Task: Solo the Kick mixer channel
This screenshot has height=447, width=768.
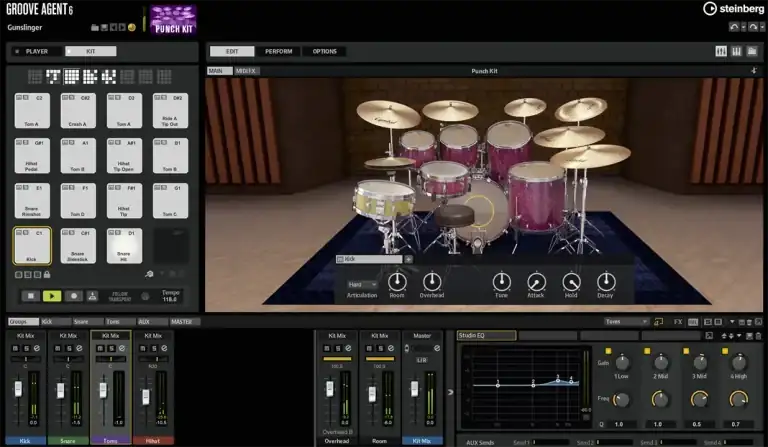Action: 26,348
